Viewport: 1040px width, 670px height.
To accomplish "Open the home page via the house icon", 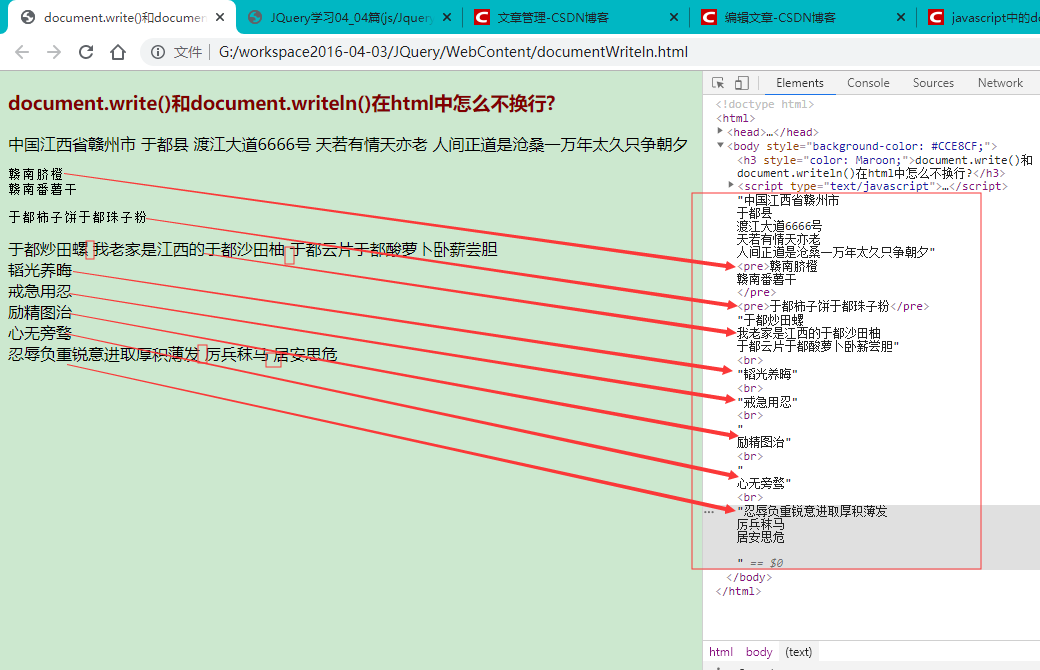I will [118, 52].
